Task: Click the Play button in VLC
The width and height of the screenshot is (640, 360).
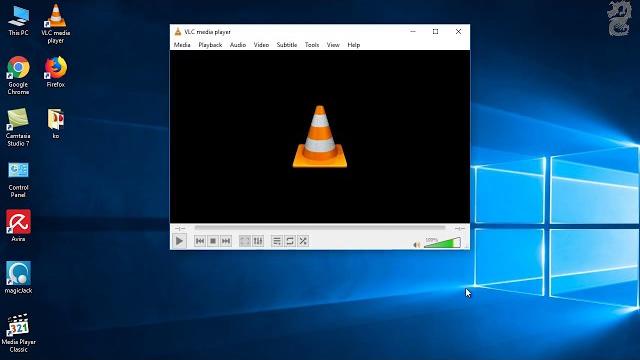Action: point(179,241)
